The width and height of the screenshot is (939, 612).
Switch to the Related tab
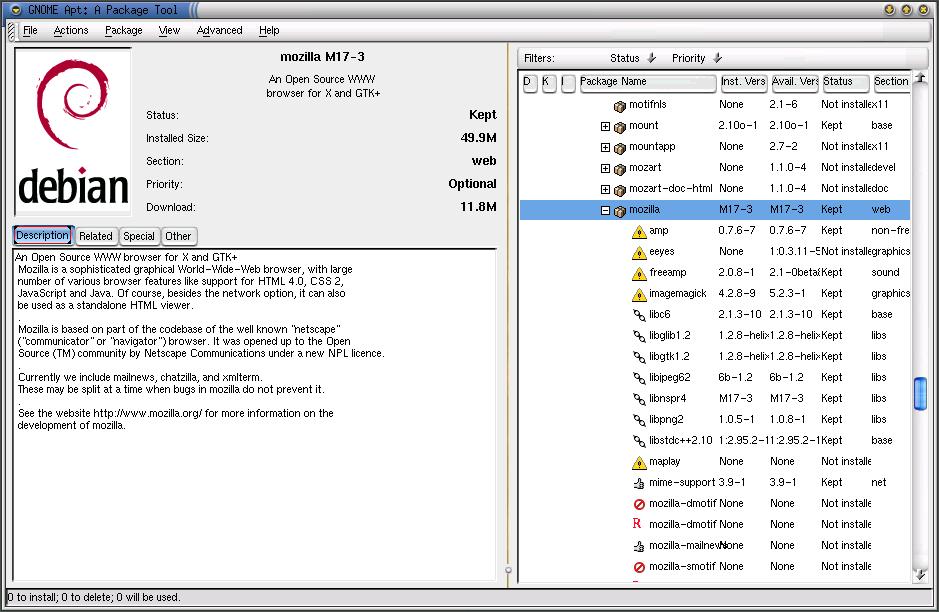(x=95, y=236)
